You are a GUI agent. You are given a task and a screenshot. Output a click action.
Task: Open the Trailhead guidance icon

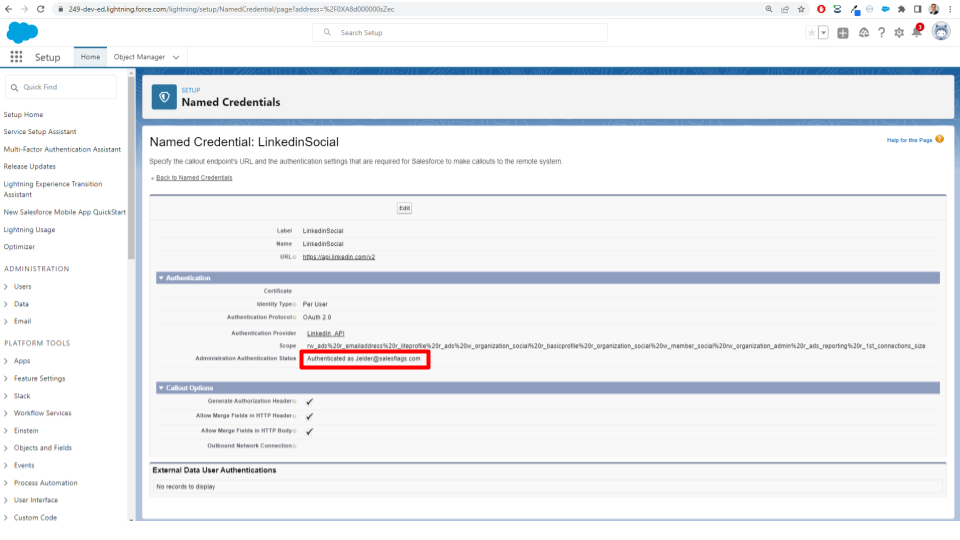(x=863, y=32)
